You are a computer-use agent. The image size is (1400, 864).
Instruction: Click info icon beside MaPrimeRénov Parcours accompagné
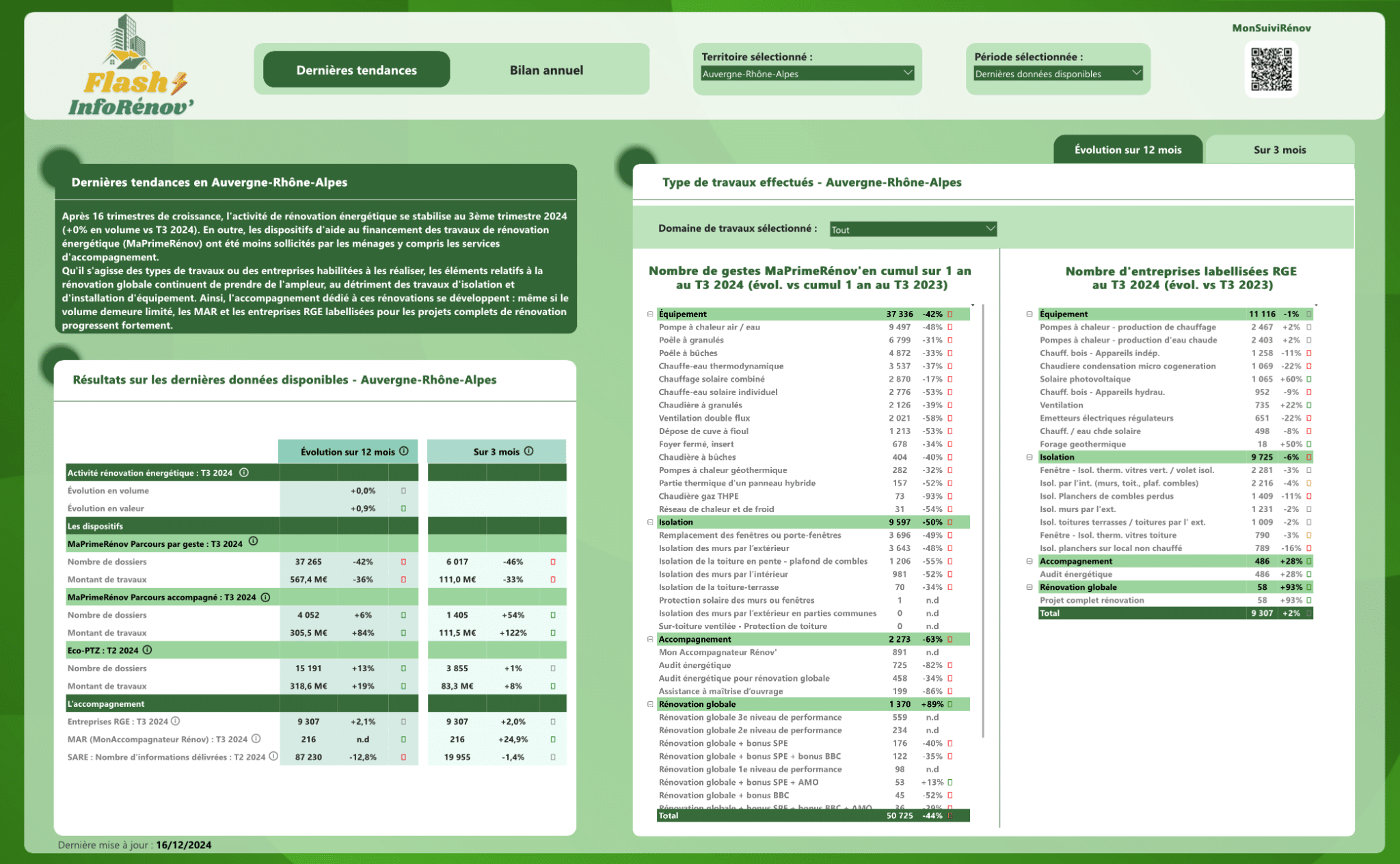(x=266, y=597)
